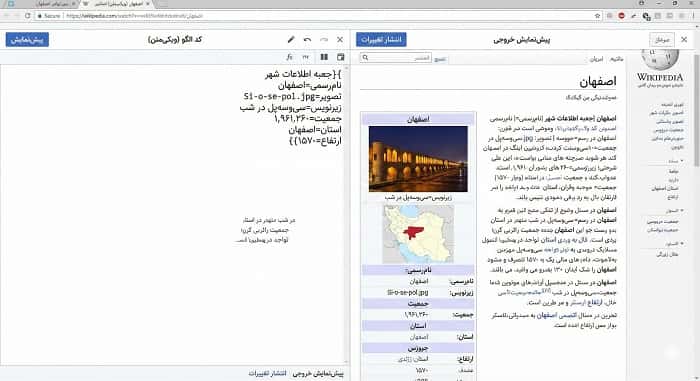The height and width of the screenshot is (381, 700).
Task: Click the red adblock extension icon
Action: (621, 16)
